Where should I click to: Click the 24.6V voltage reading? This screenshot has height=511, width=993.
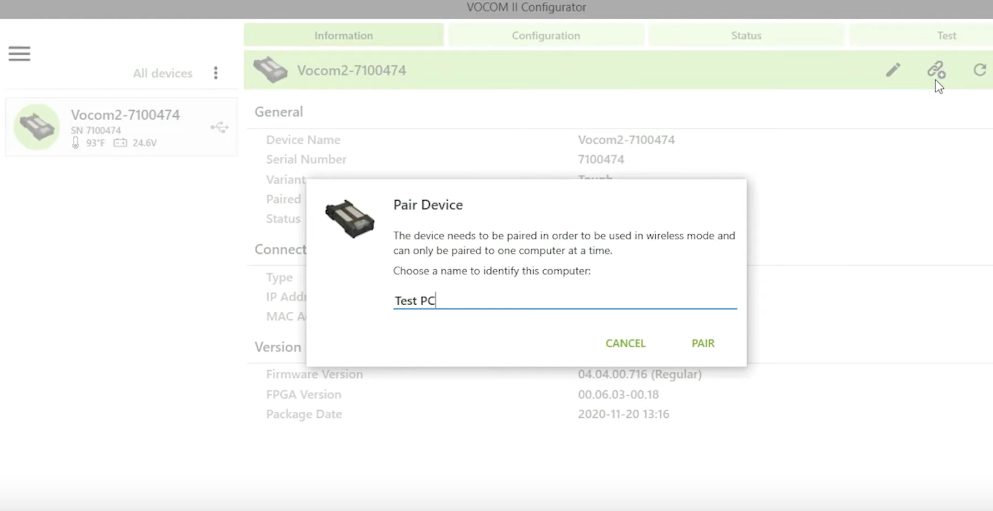click(x=144, y=143)
